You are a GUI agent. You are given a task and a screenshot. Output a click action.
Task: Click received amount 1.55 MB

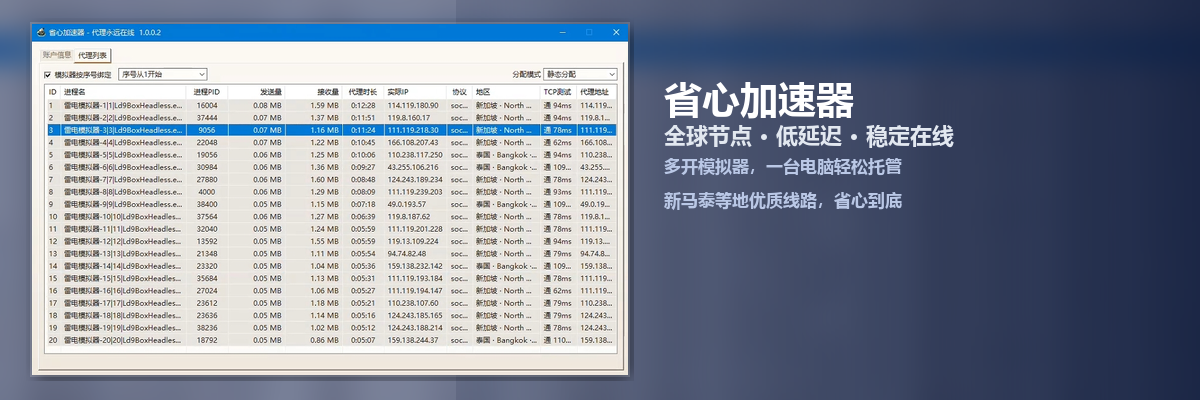tap(325, 241)
